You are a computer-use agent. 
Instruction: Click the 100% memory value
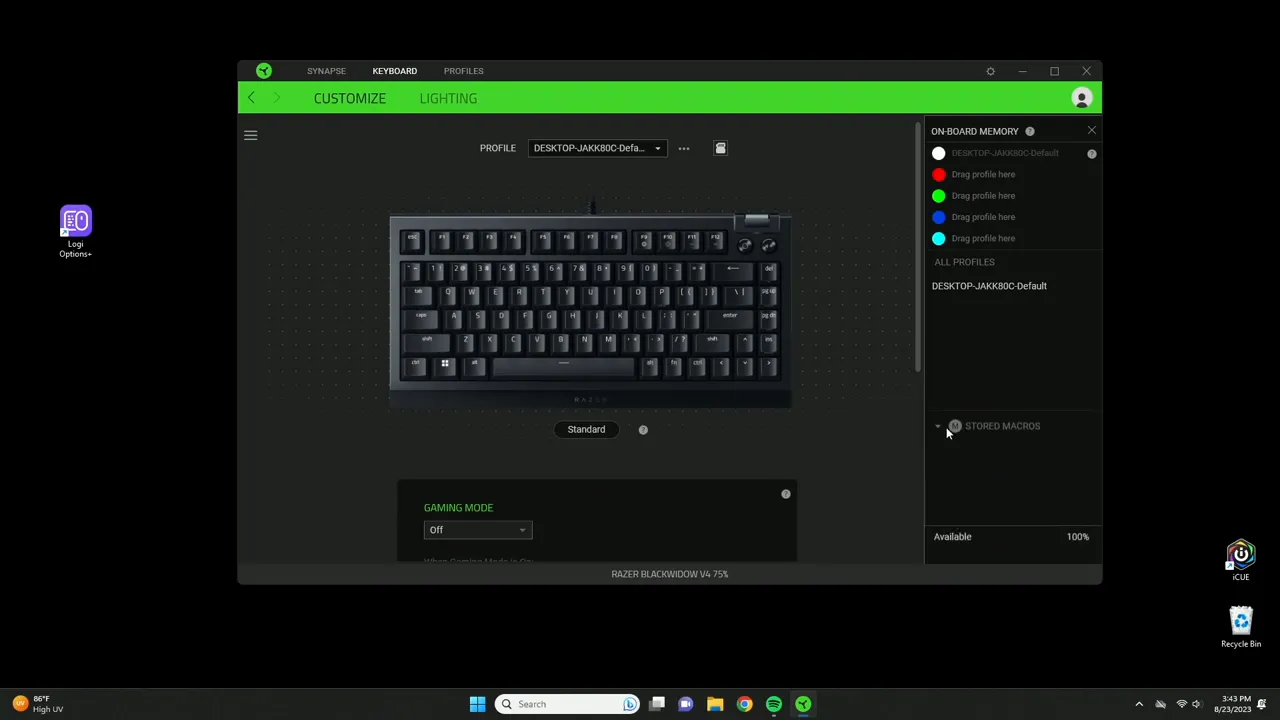point(1077,537)
